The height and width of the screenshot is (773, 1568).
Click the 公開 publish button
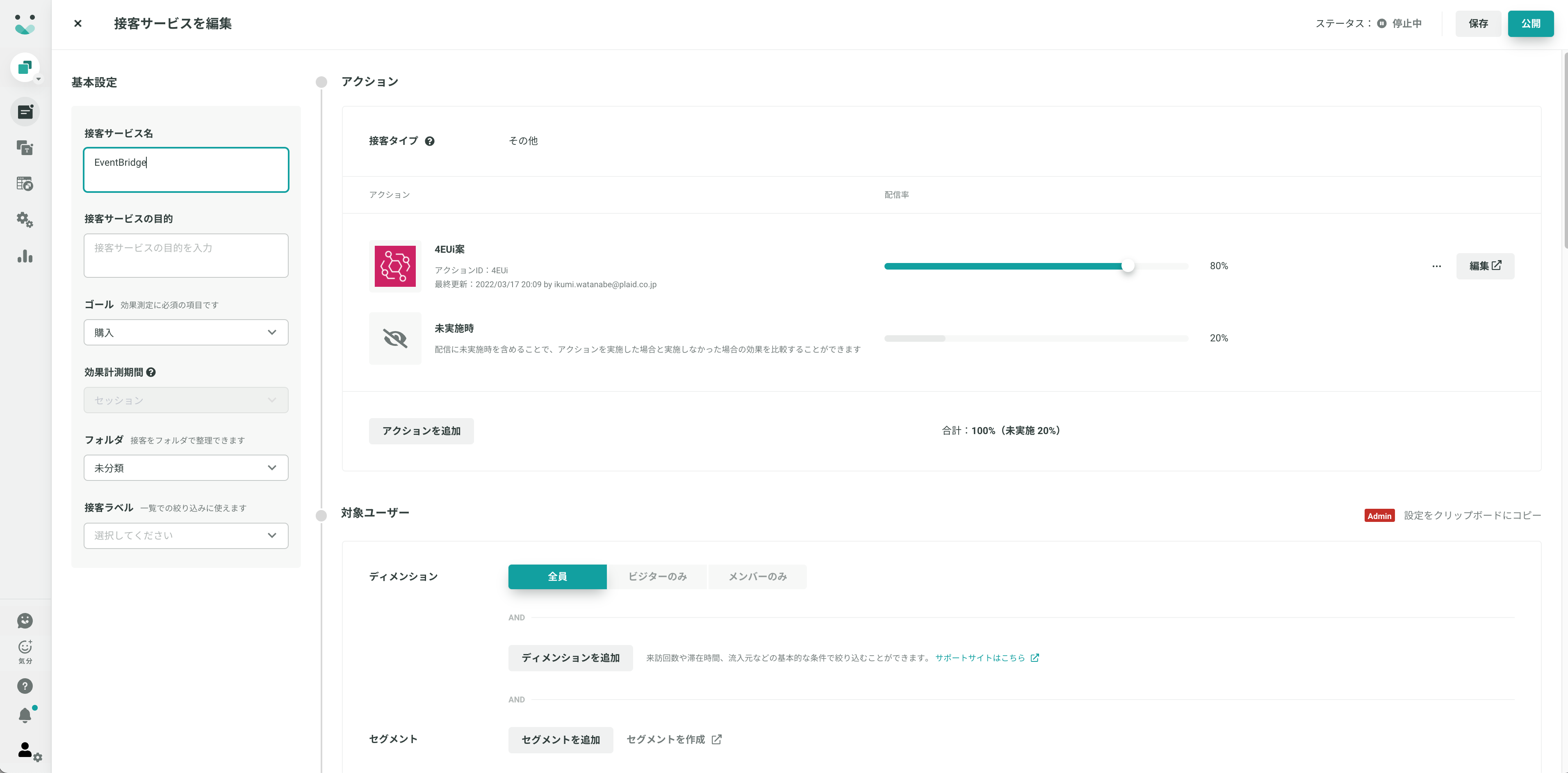(1530, 24)
